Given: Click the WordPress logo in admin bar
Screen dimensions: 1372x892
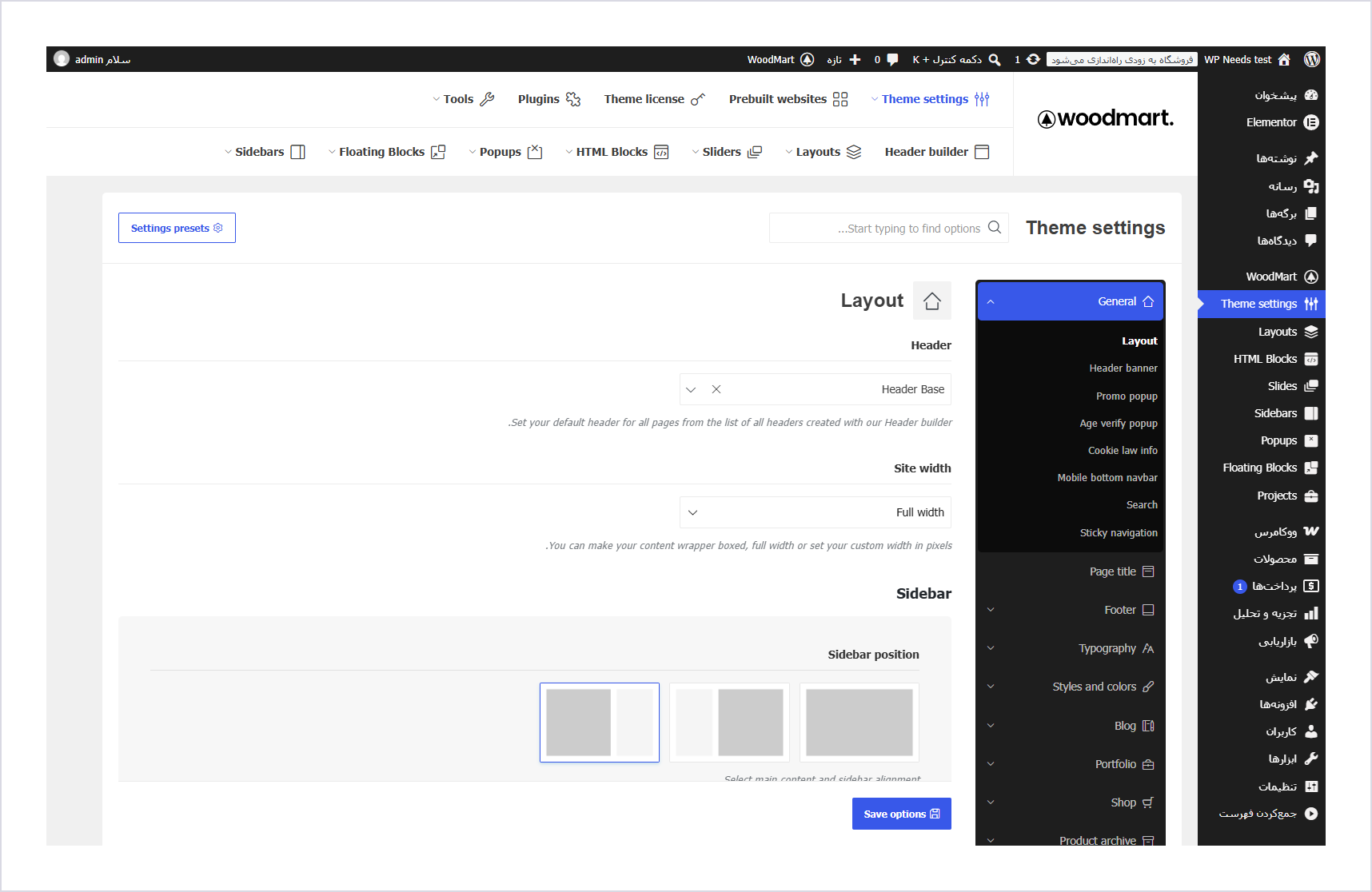Looking at the screenshot, I should [1311, 59].
